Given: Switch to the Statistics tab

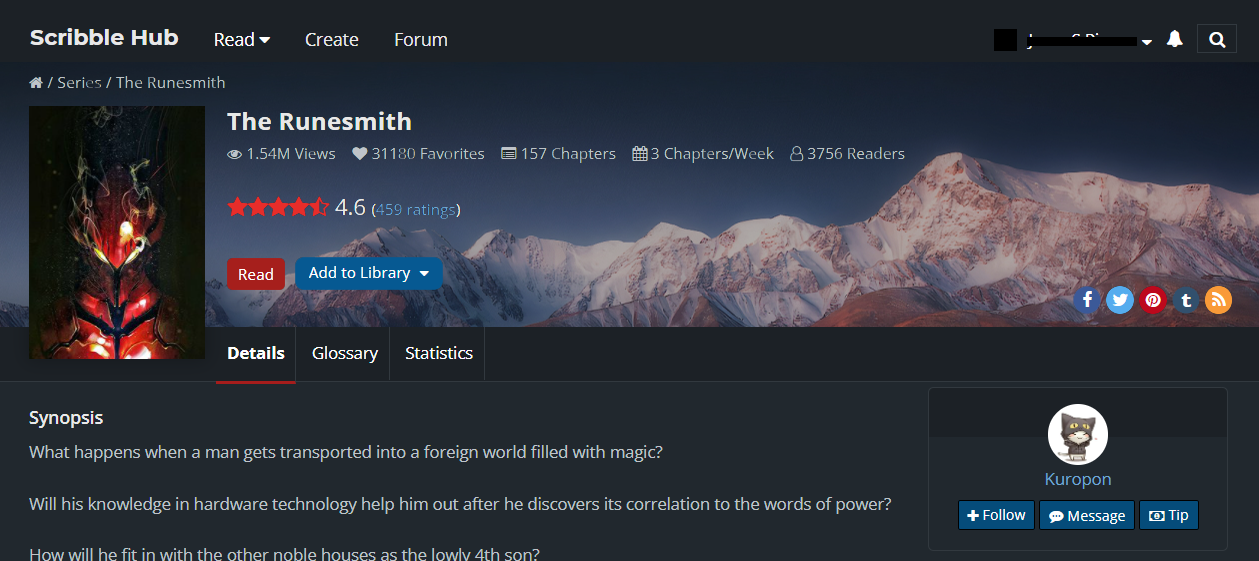Looking at the screenshot, I should pos(438,353).
